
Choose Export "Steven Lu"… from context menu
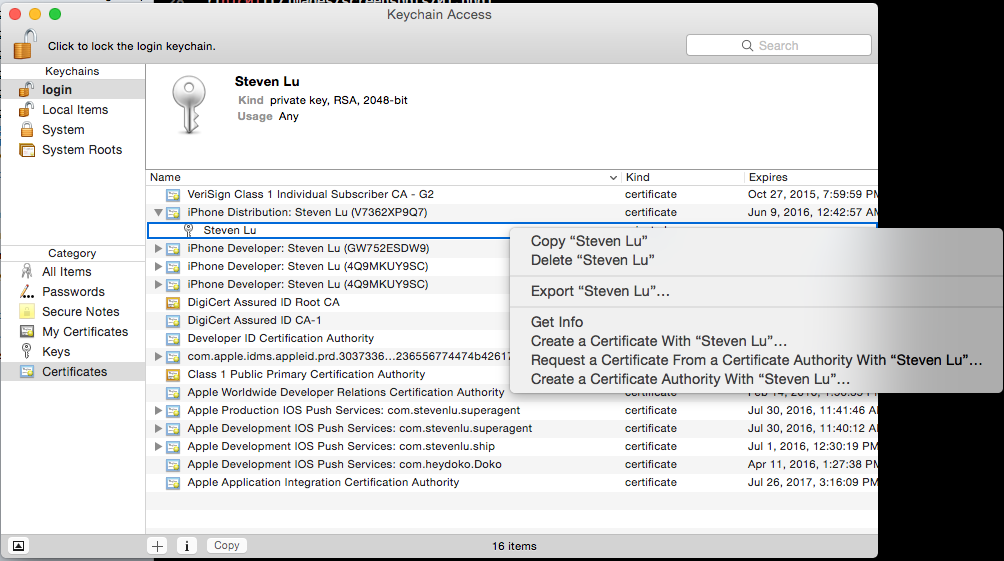pyautogui.click(x=600, y=292)
